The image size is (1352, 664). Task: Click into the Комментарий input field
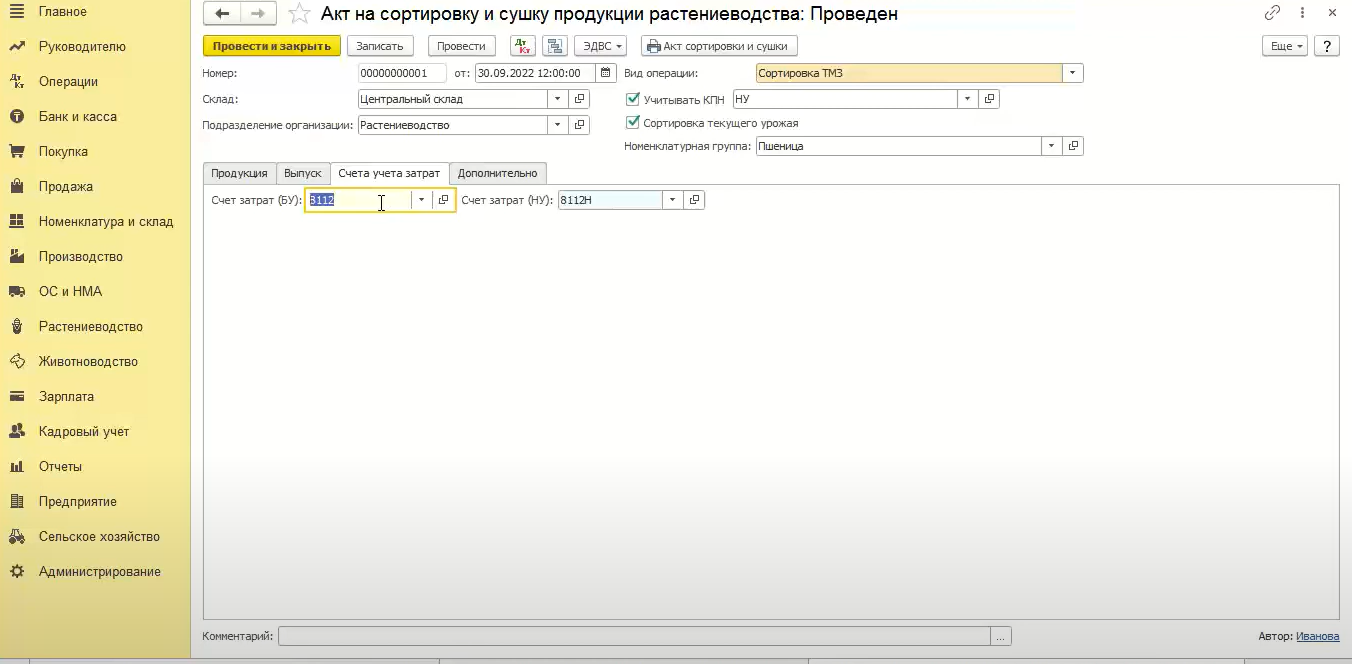click(x=633, y=636)
